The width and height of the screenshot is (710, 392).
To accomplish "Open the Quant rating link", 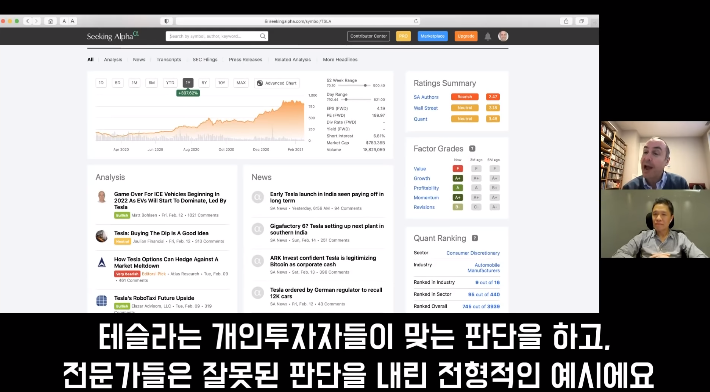I will point(420,119).
